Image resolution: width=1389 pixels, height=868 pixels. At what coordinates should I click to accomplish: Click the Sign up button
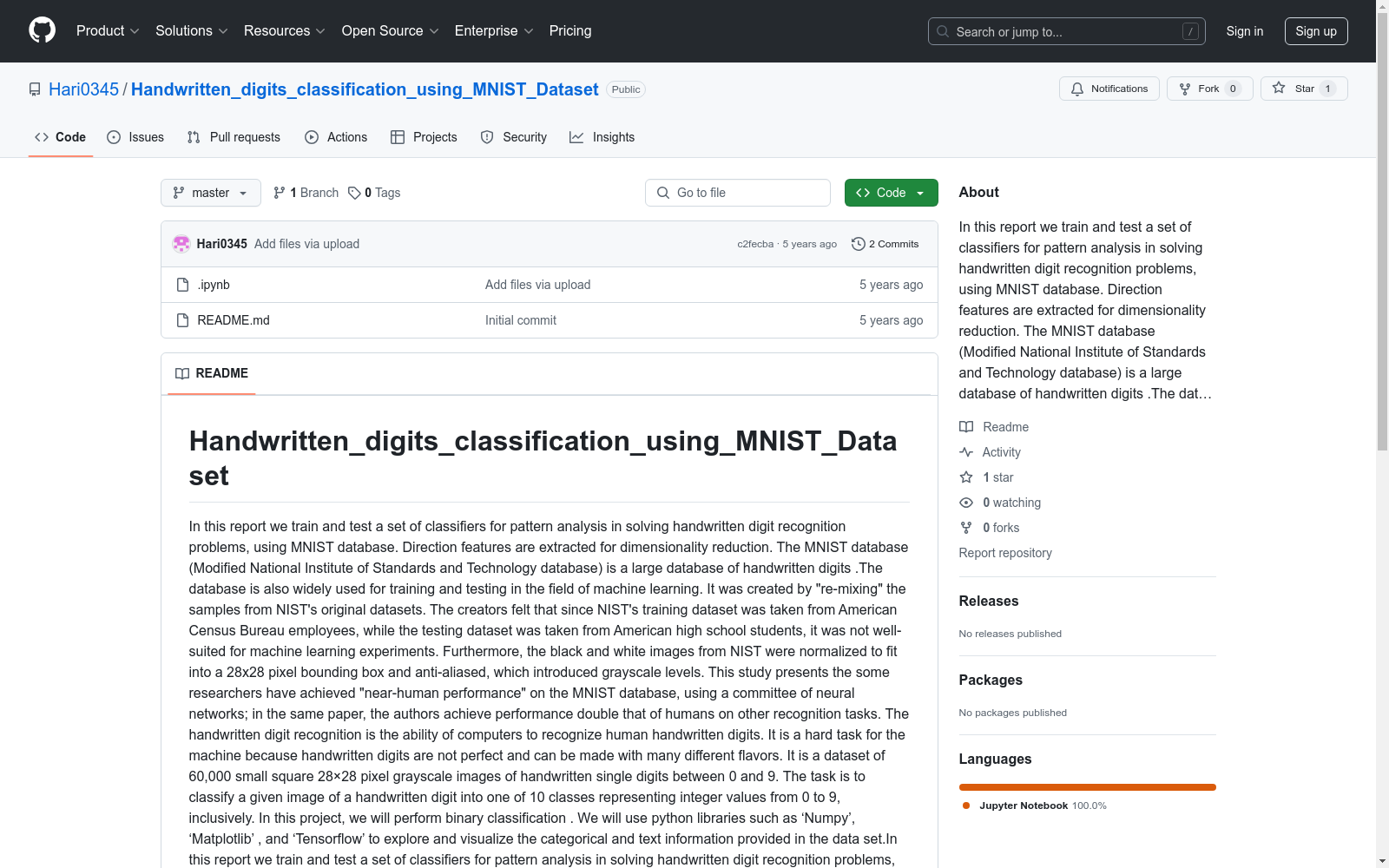coord(1316,31)
